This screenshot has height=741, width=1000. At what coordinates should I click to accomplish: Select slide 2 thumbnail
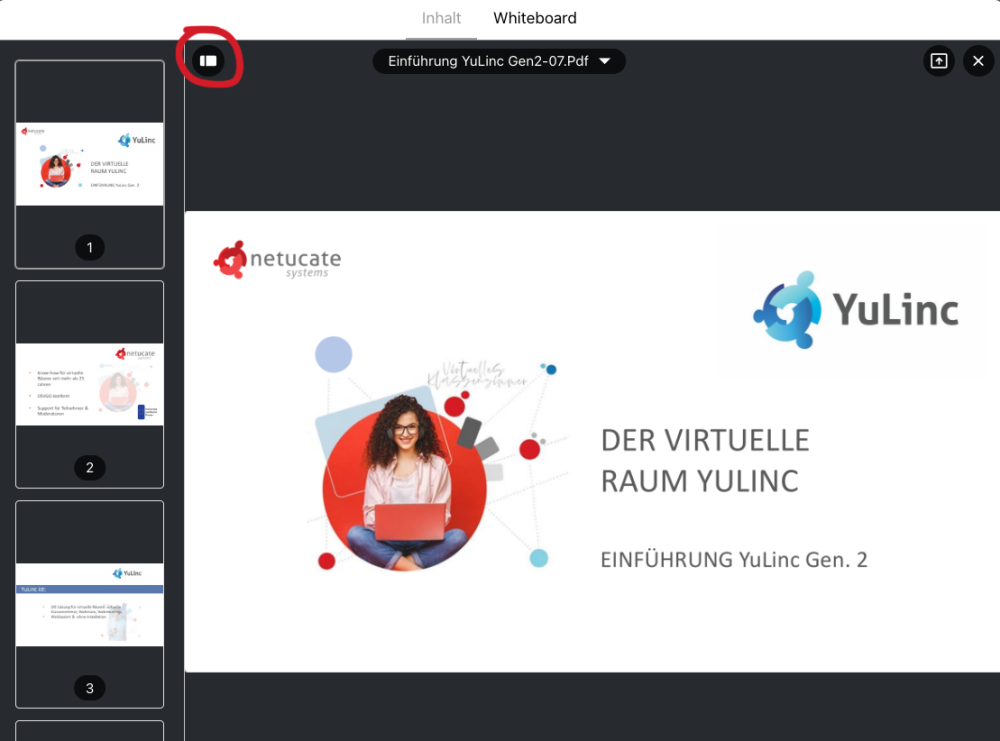pyautogui.click(x=89, y=385)
